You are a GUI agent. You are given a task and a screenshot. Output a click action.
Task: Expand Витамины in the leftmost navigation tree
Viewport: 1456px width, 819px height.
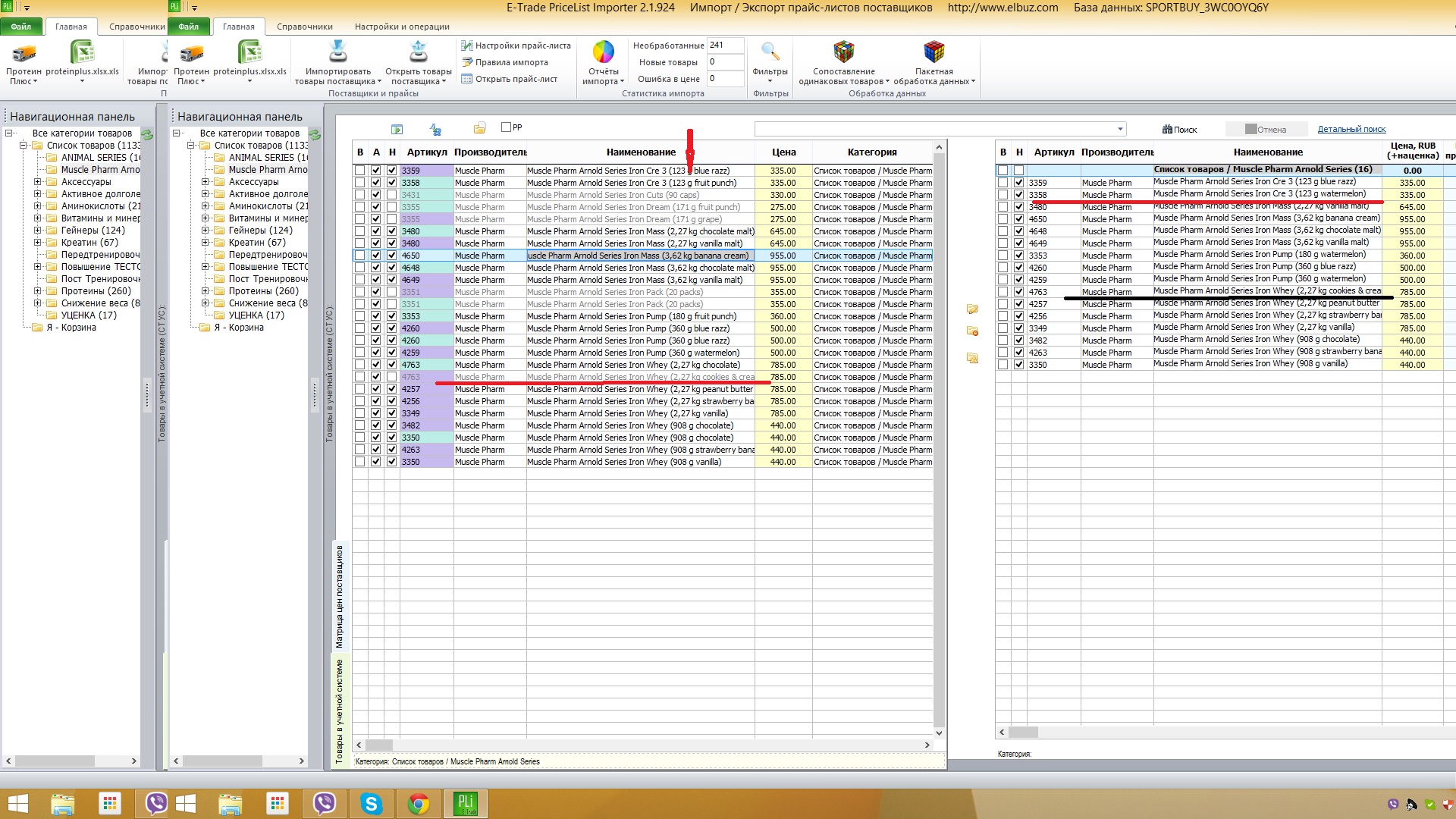coord(37,218)
